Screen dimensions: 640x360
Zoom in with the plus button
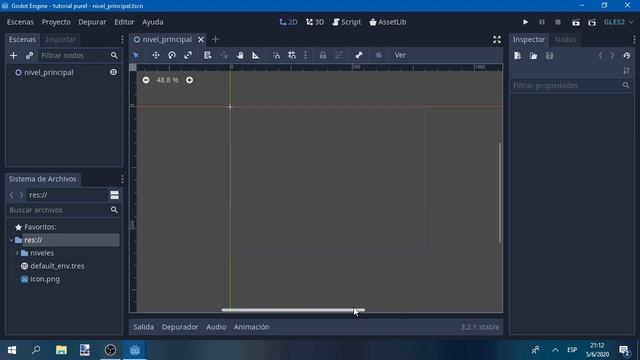tap(189, 80)
